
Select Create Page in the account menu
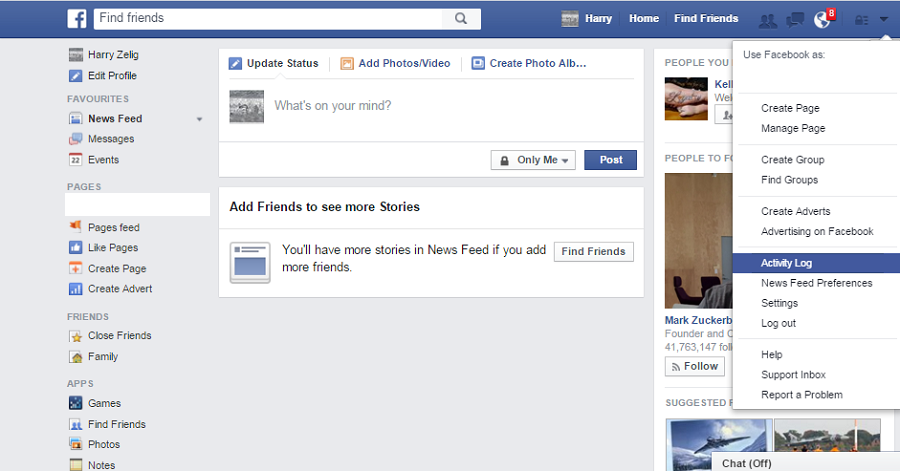(x=790, y=108)
